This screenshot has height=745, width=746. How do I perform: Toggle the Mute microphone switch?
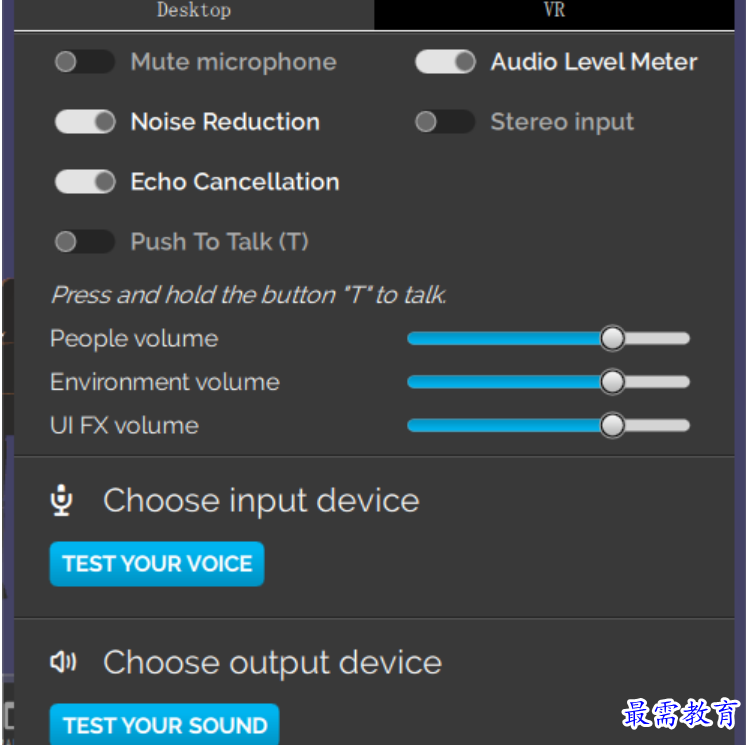85,62
